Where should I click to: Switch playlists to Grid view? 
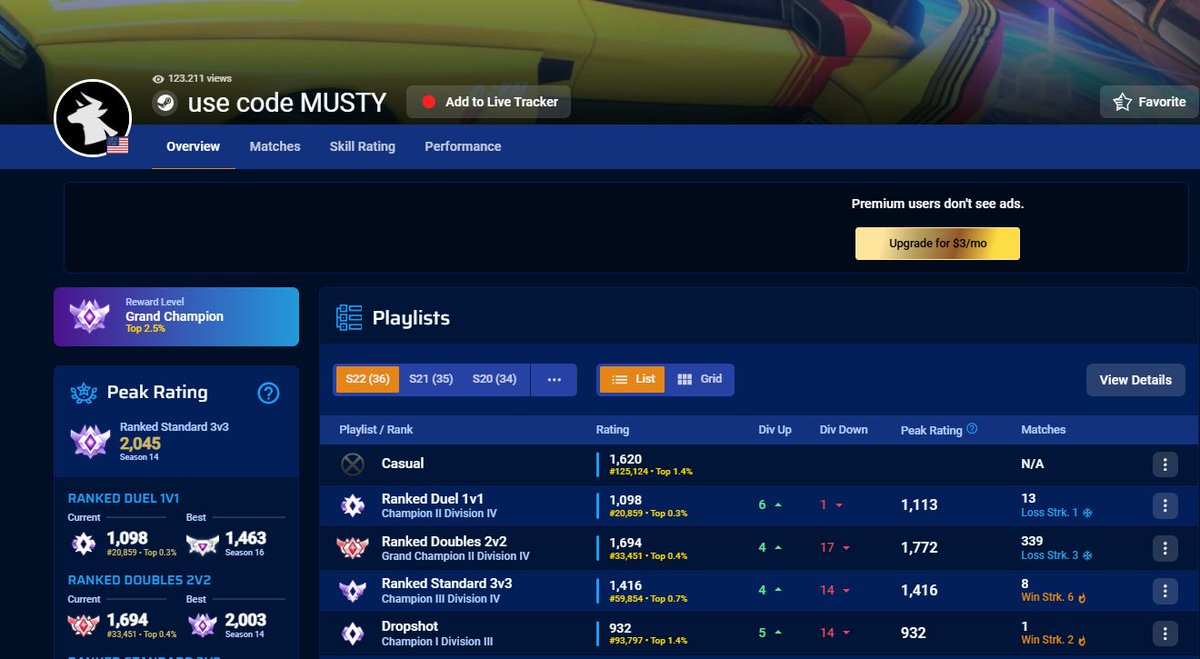pyautogui.click(x=699, y=380)
